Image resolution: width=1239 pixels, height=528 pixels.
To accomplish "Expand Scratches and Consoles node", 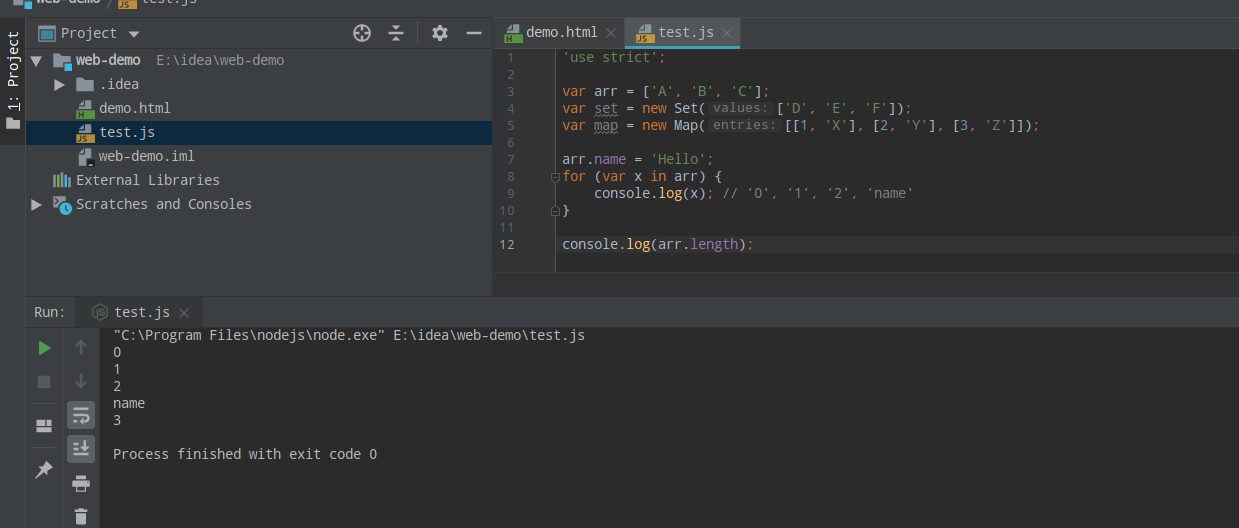I will pyautogui.click(x=37, y=205).
